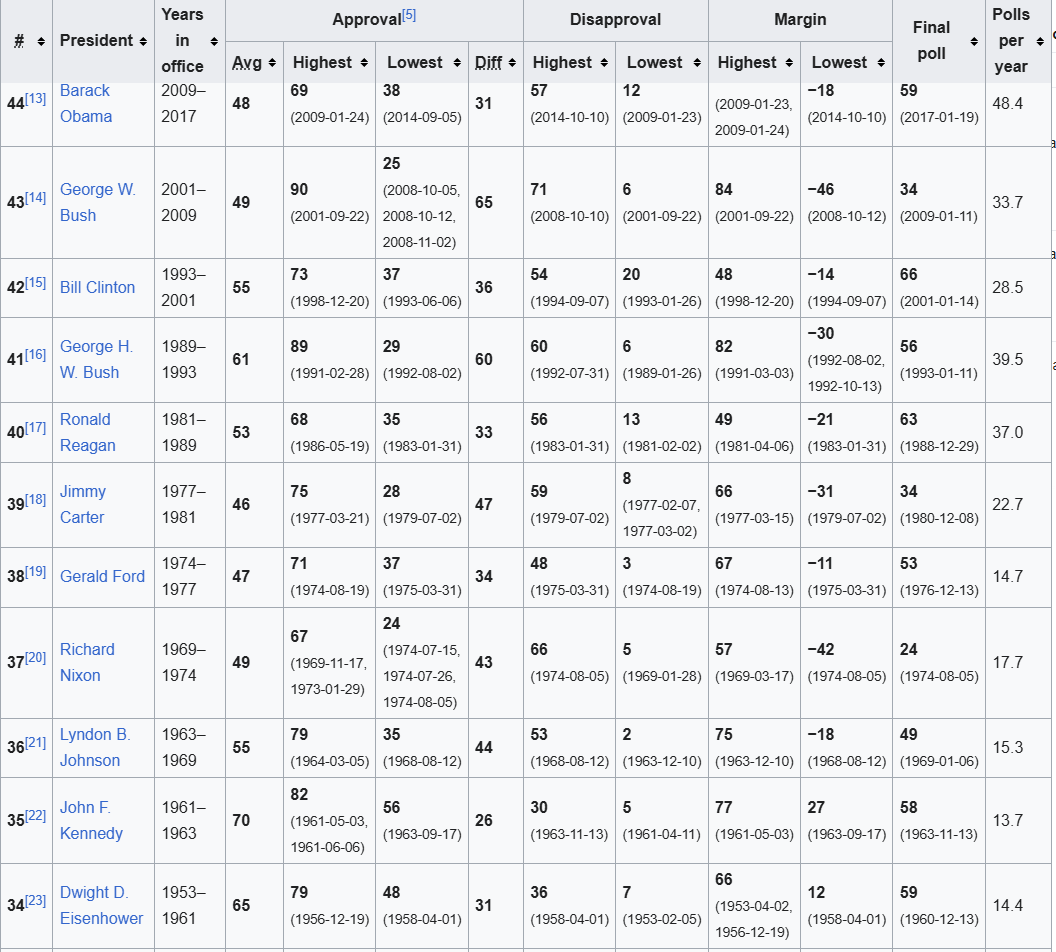Select Reagan's years 1981–1989 cell
1056x952 pixels.
click(189, 432)
